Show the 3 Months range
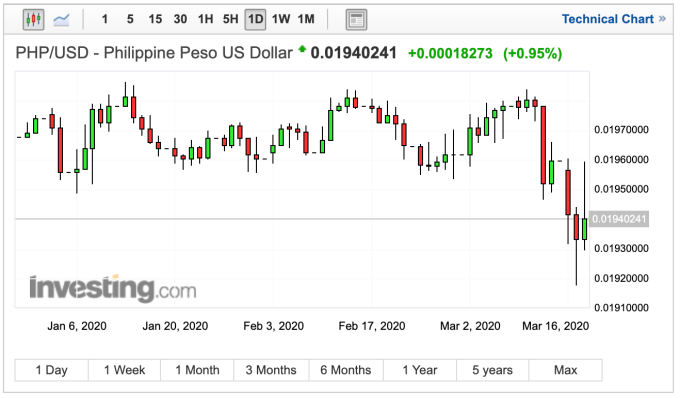The height and width of the screenshot is (398, 680). click(271, 370)
